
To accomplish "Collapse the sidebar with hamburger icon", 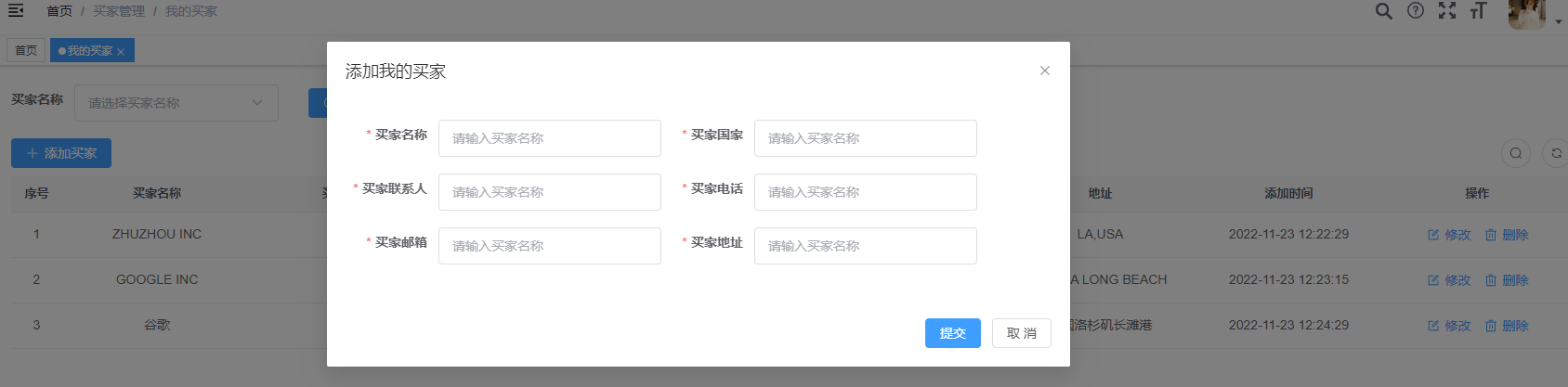I will (x=16, y=10).
